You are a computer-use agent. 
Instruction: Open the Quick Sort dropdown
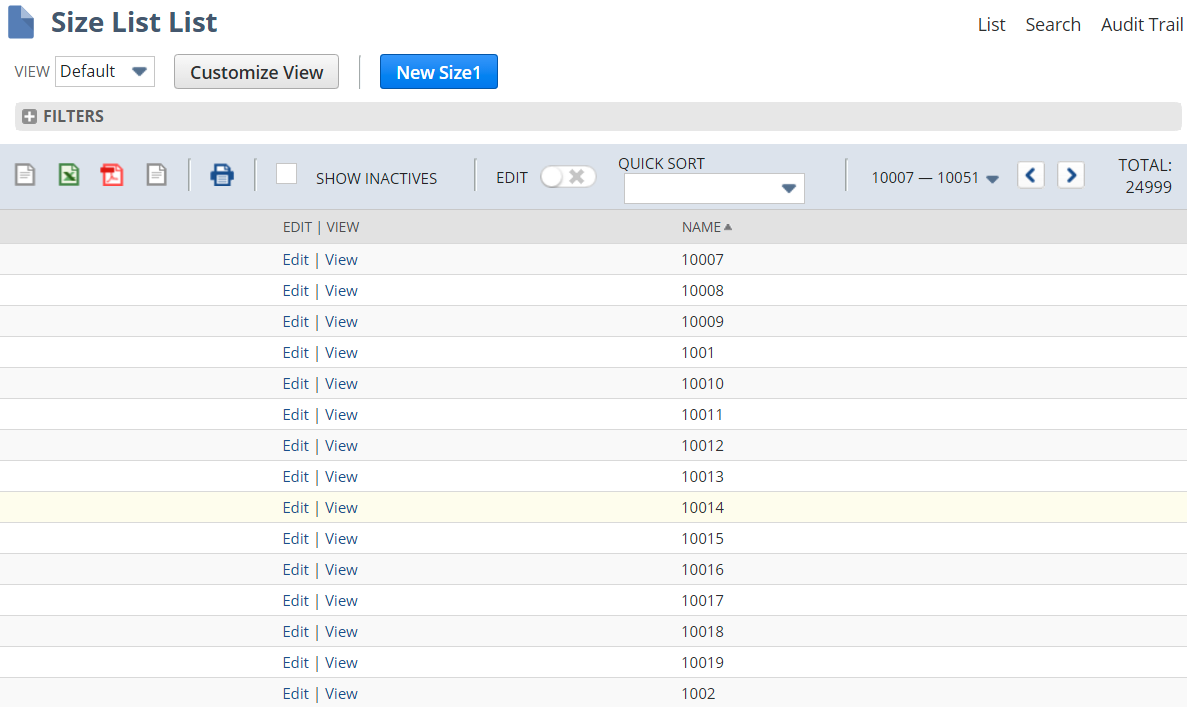(x=714, y=188)
